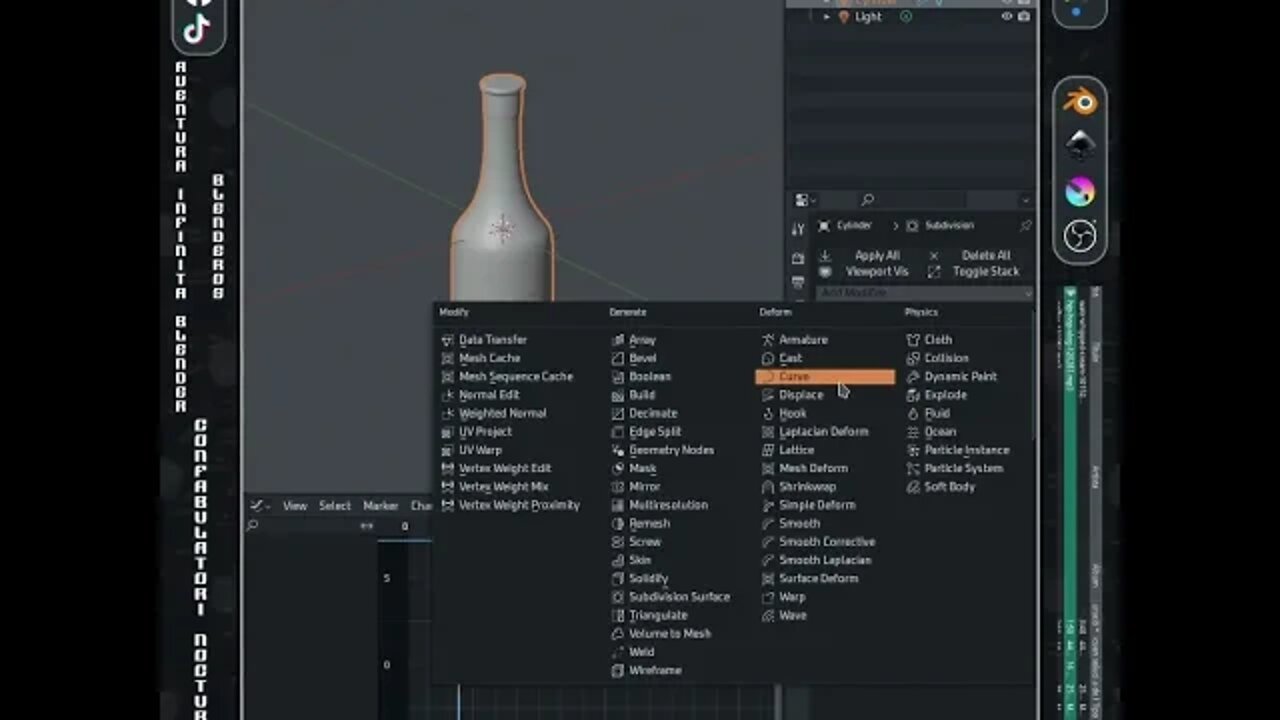
Task: Toggle the pin icon in Properties header
Action: point(1025,226)
